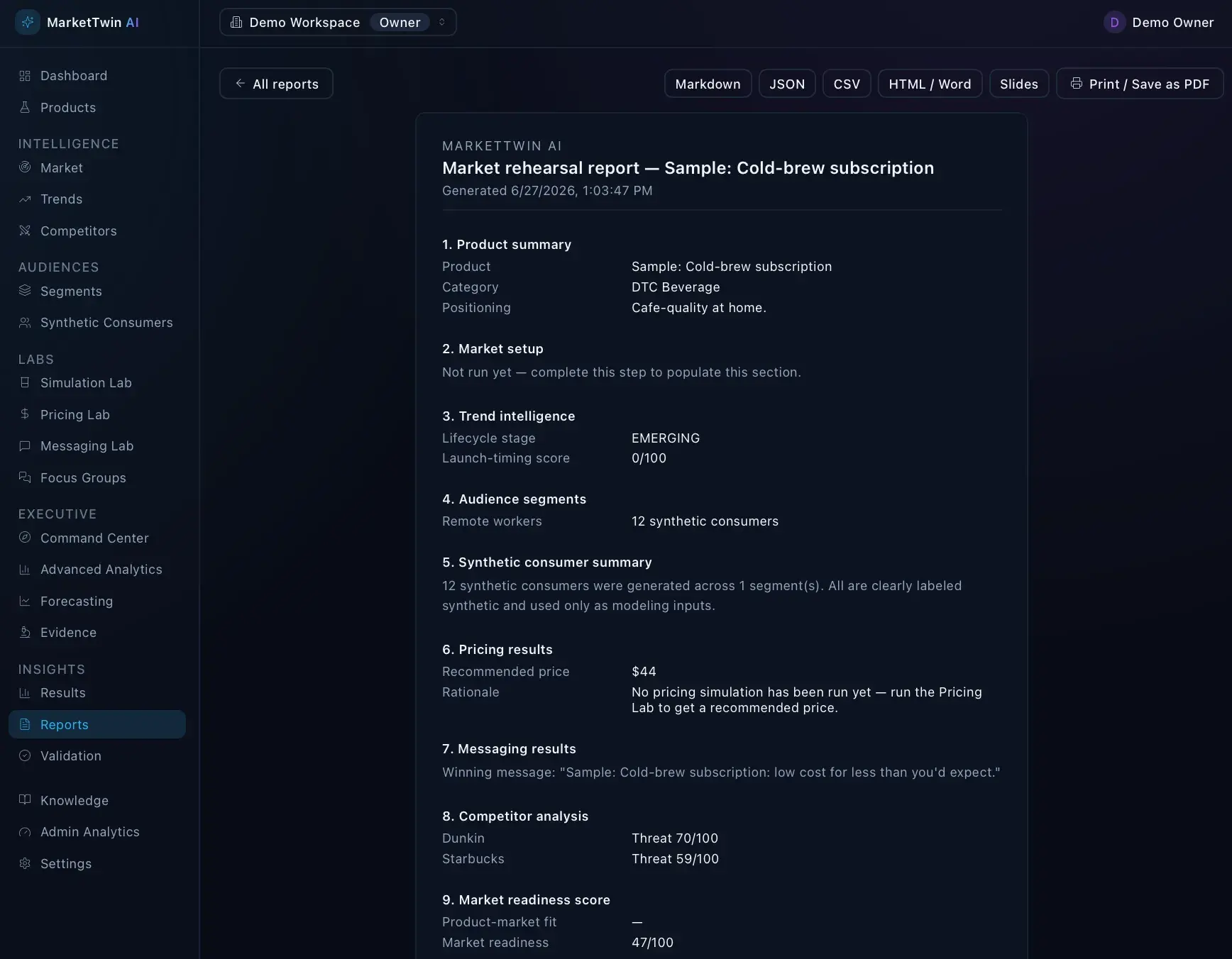Click the "47/100" market readiness score
This screenshot has width=1232, height=959.
pyautogui.click(x=652, y=943)
